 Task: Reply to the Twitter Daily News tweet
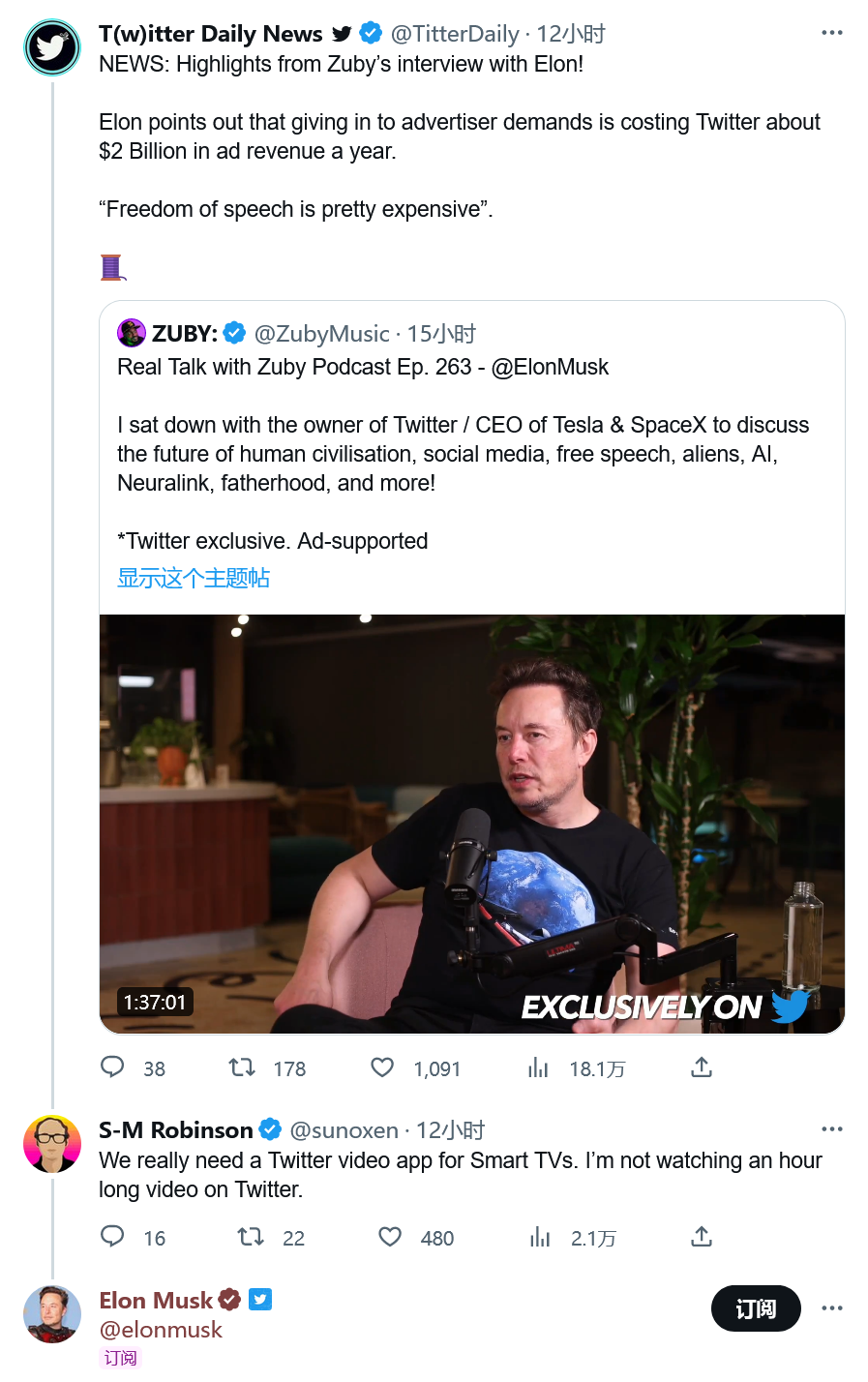[113, 1067]
